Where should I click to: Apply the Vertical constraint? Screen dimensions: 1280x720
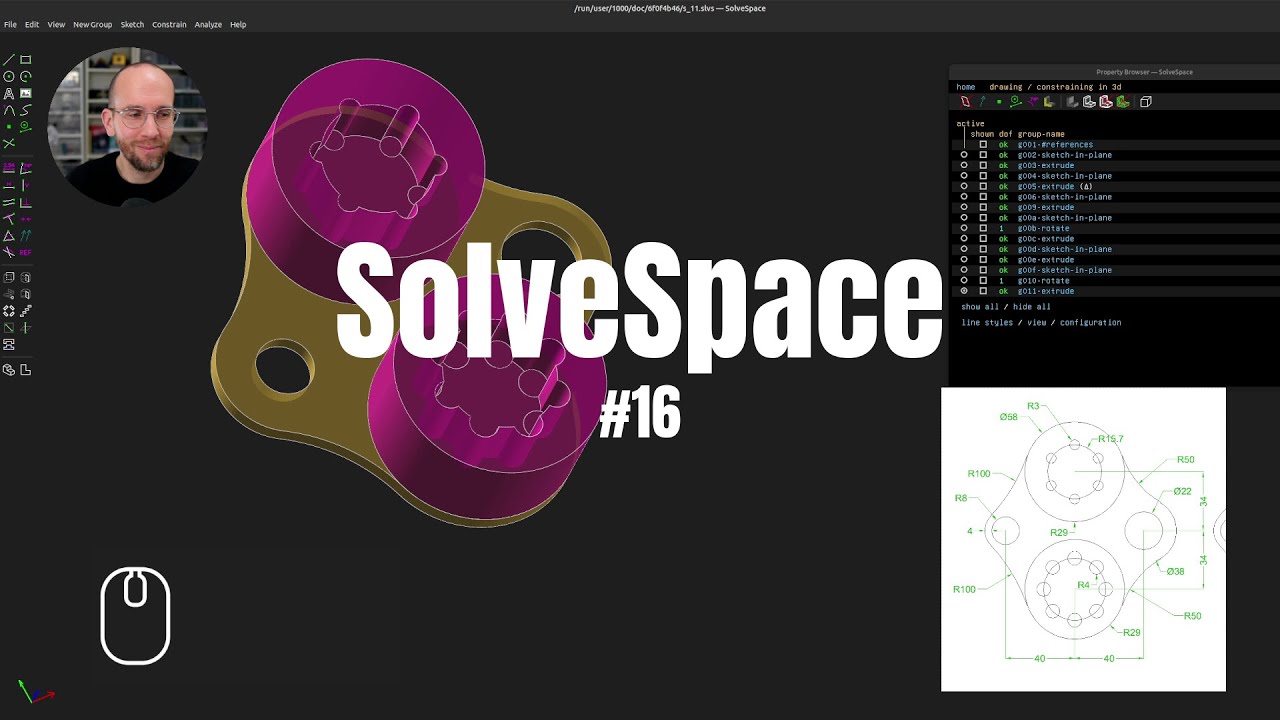26,185
